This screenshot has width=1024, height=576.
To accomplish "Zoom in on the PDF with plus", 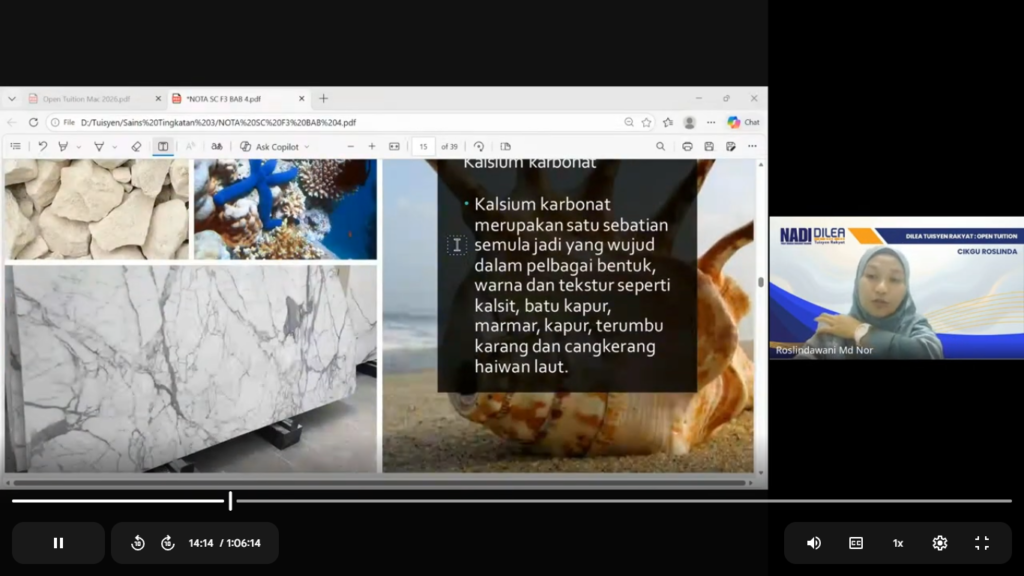I will coord(372,146).
